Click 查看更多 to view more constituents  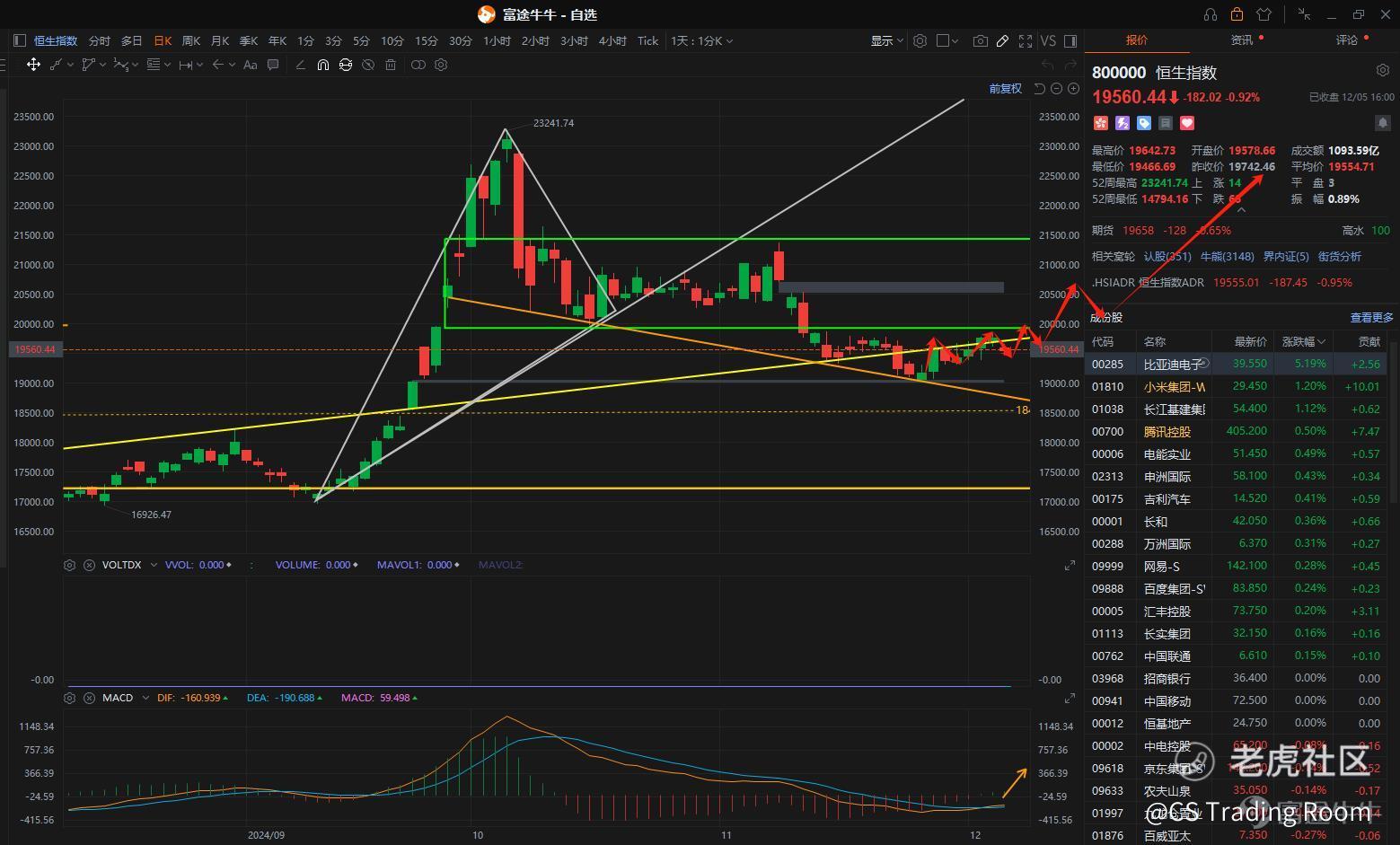(1372, 317)
